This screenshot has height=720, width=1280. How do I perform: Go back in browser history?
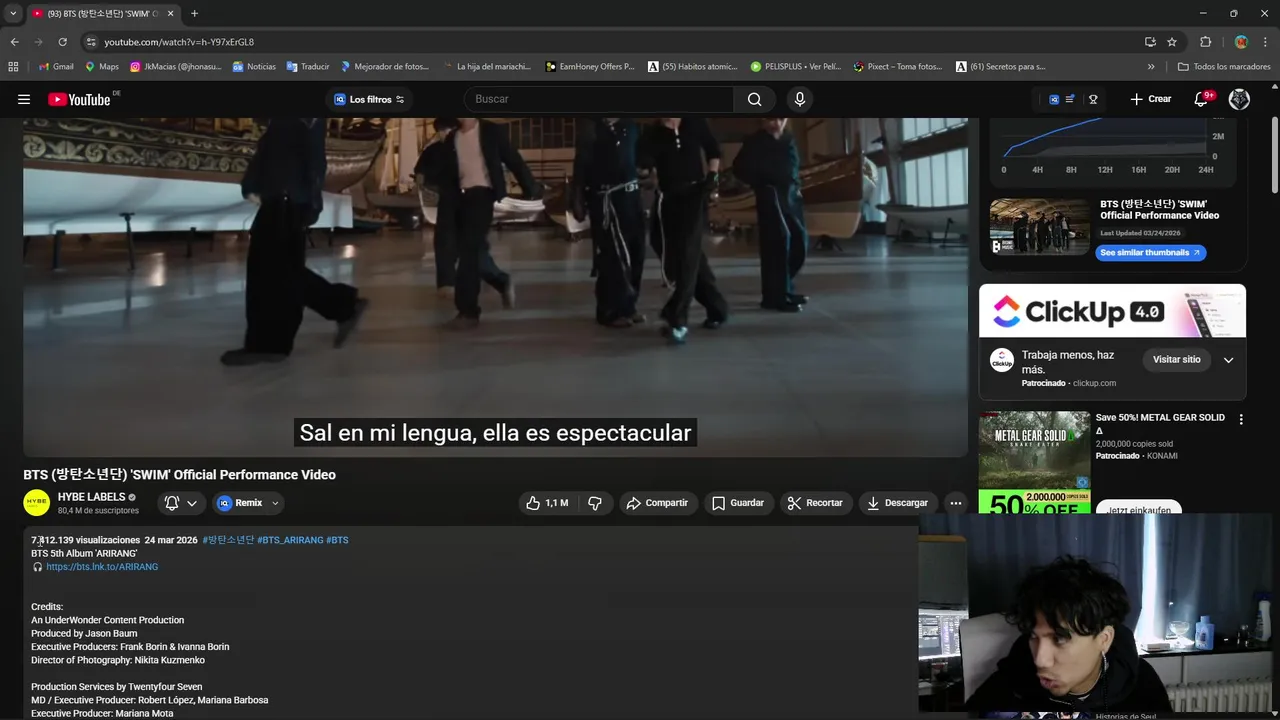click(14, 42)
